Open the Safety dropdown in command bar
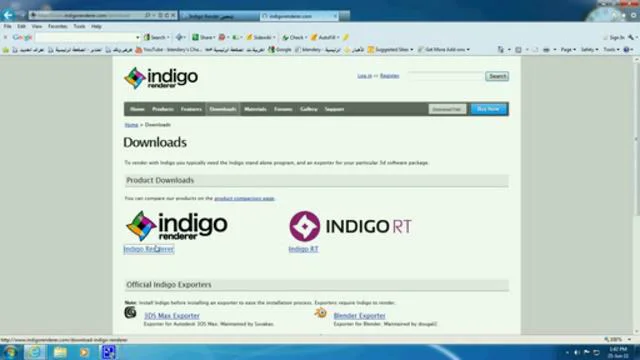The image size is (640, 360). (589, 50)
